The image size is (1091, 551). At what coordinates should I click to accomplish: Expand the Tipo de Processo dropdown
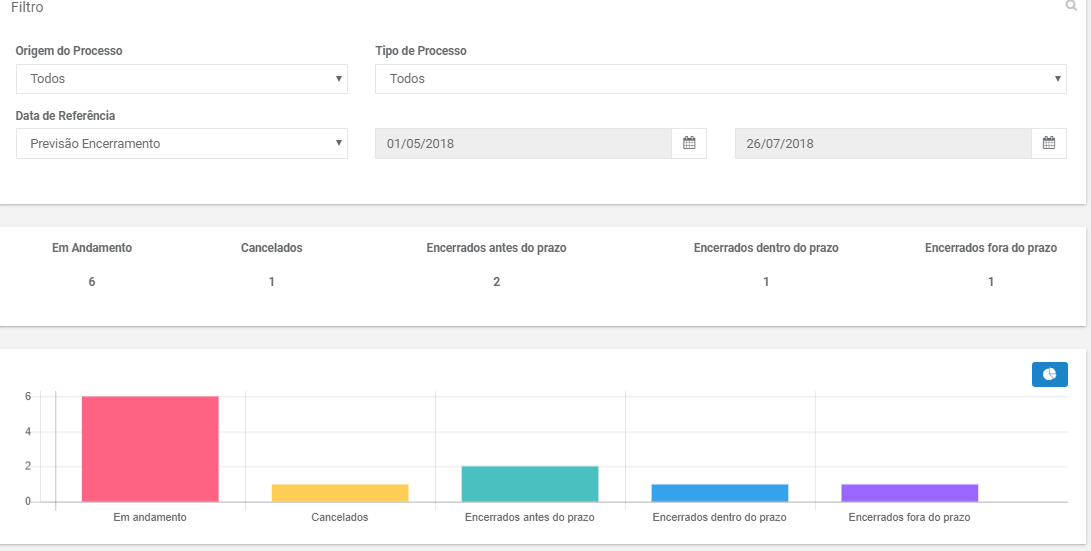[x=720, y=79]
